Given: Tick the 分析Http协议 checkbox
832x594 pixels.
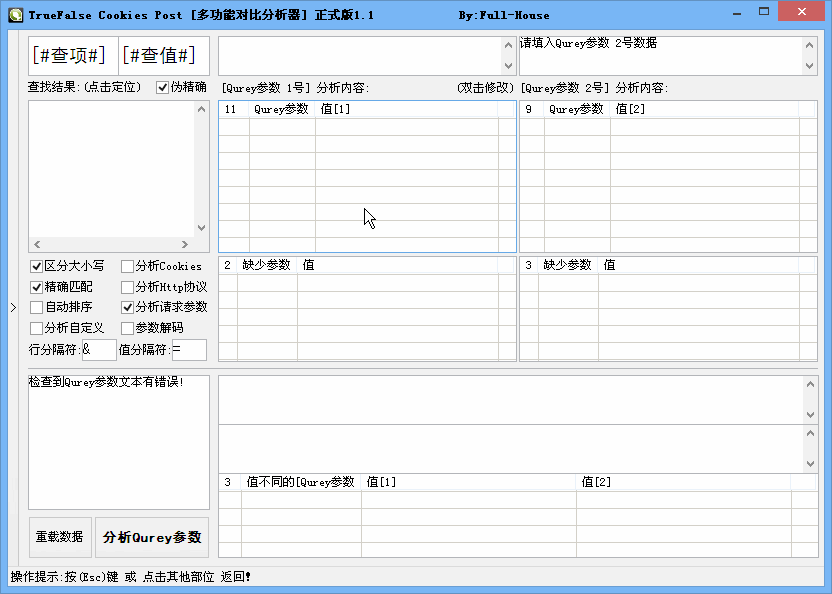Looking at the screenshot, I should coord(127,287).
